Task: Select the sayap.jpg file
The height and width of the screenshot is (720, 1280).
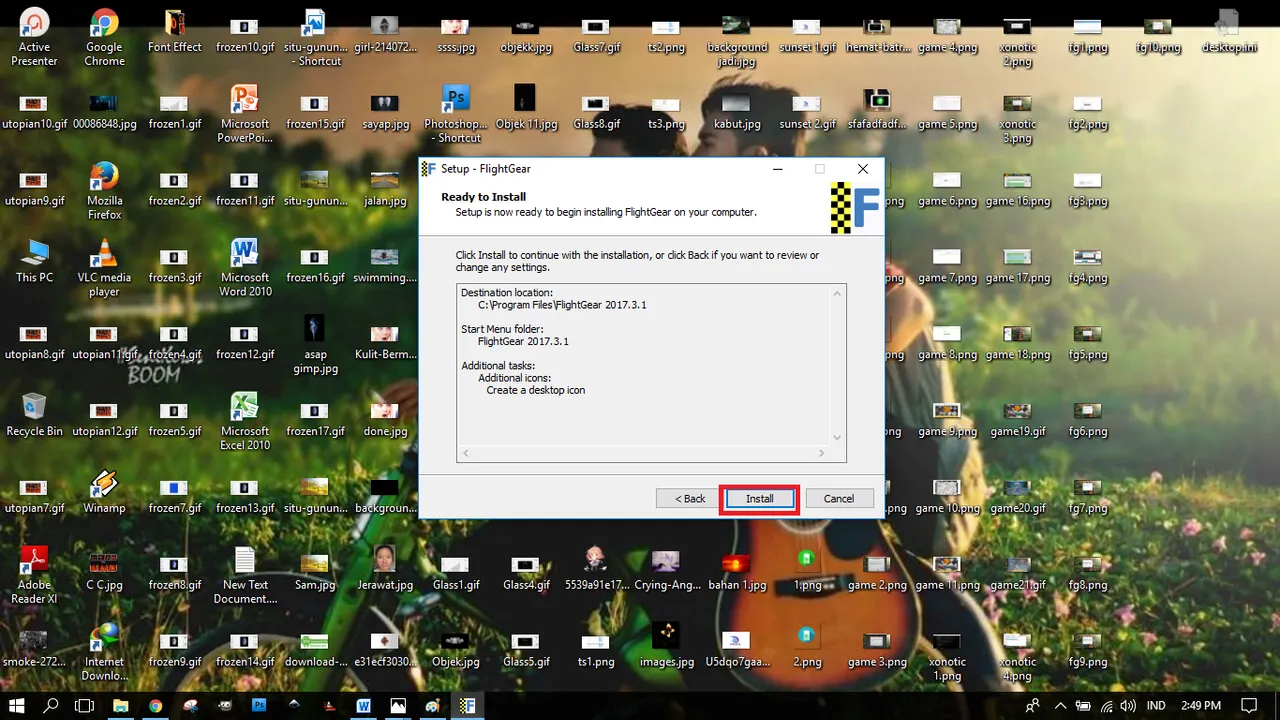Action: coord(385,109)
